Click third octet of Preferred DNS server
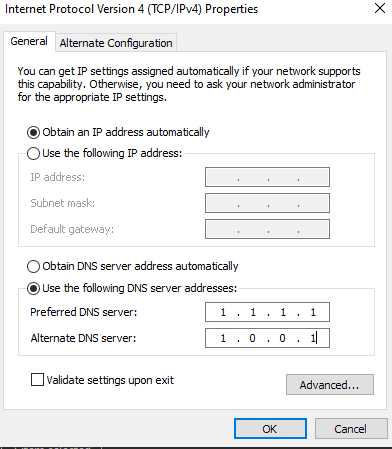This screenshot has height=449, width=392. pyautogui.click(x=283, y=312)
